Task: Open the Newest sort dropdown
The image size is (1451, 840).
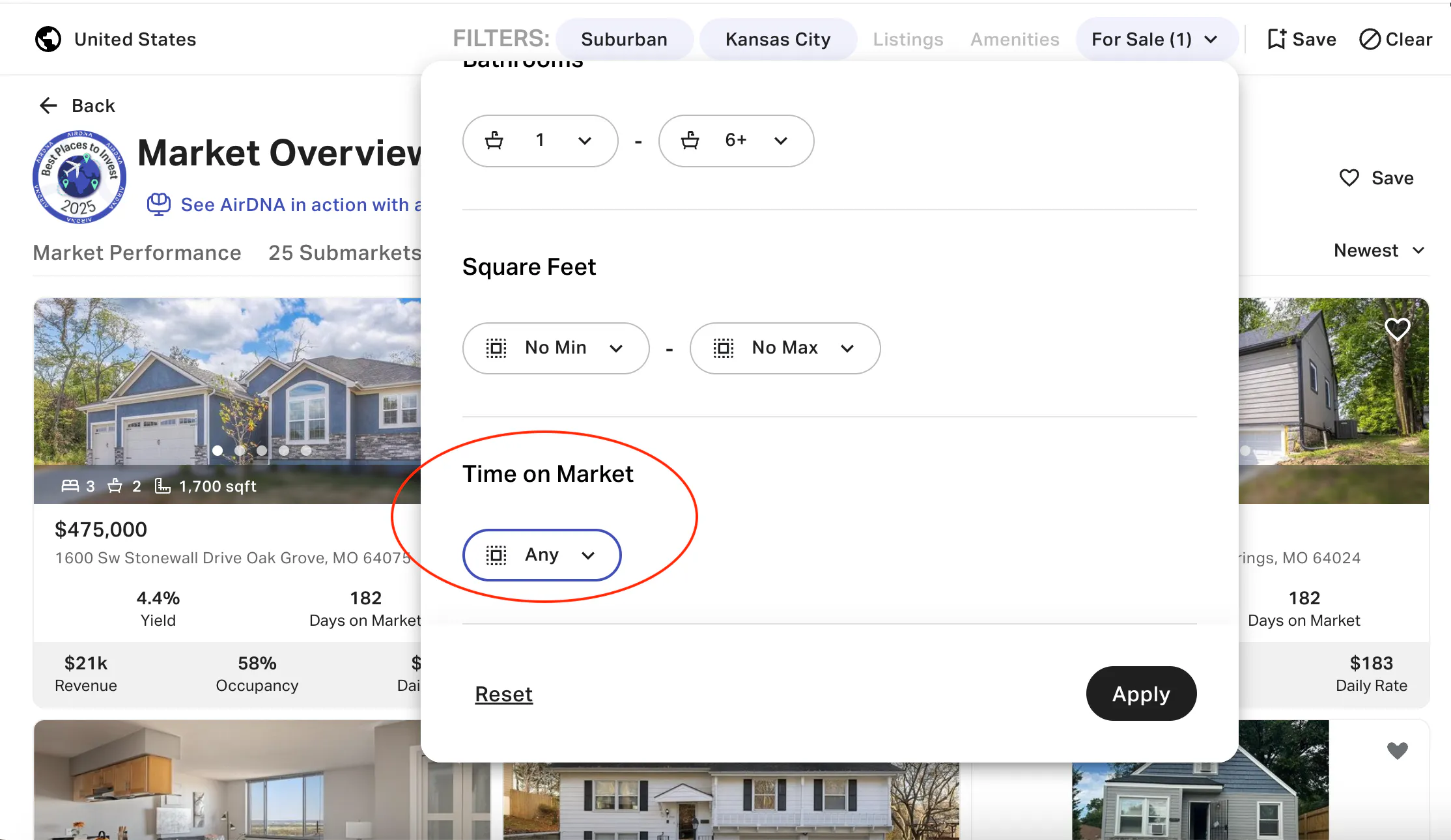Action: pyautogui.click(x=1380, y=251)
